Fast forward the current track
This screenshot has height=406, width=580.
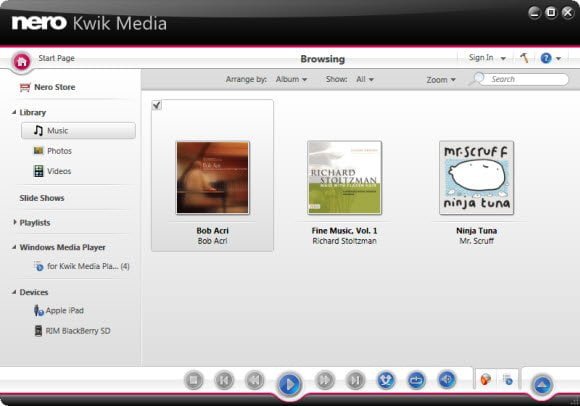[325, 380]
